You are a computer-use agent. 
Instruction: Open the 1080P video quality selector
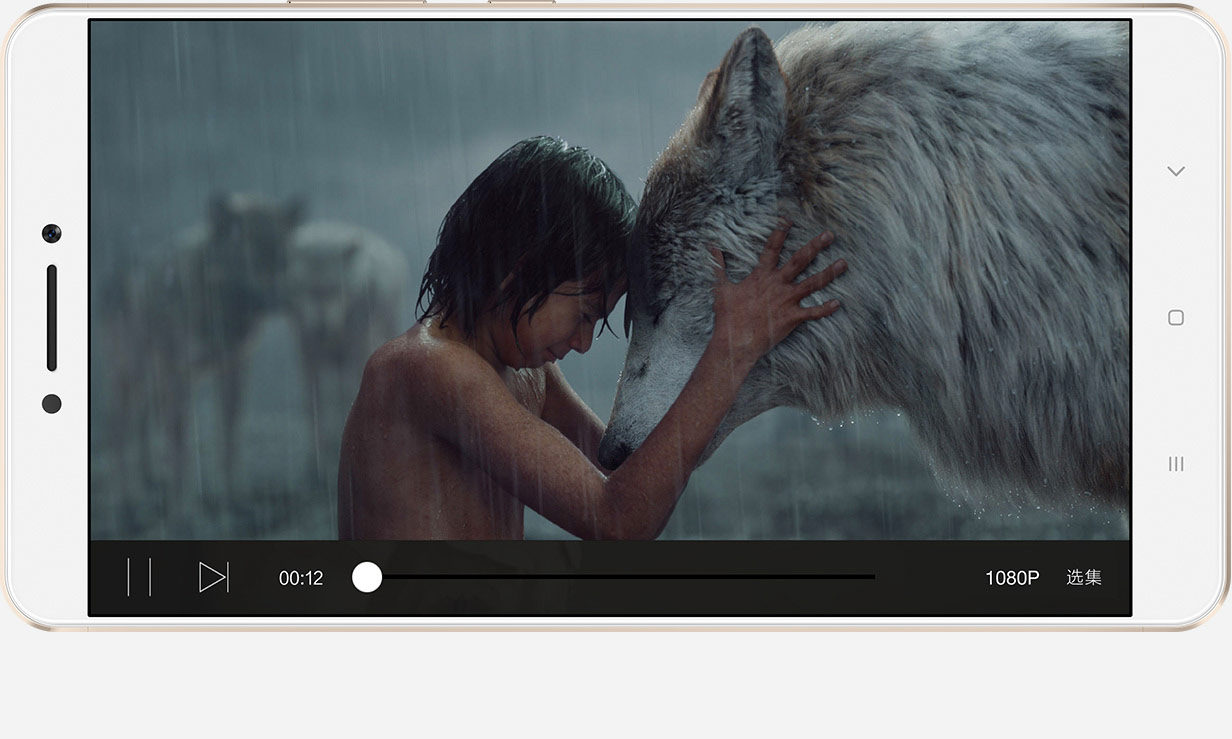coord(1012,578)
